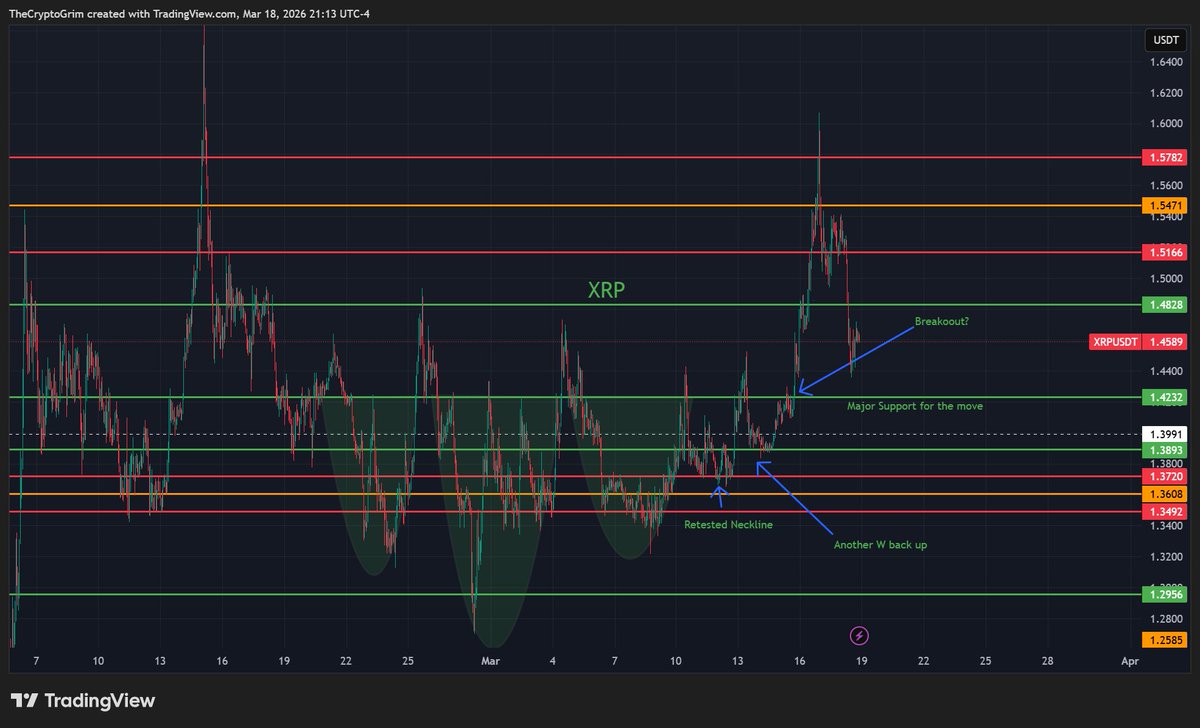Select the 1.3893 green price label

coord(1164,450)
